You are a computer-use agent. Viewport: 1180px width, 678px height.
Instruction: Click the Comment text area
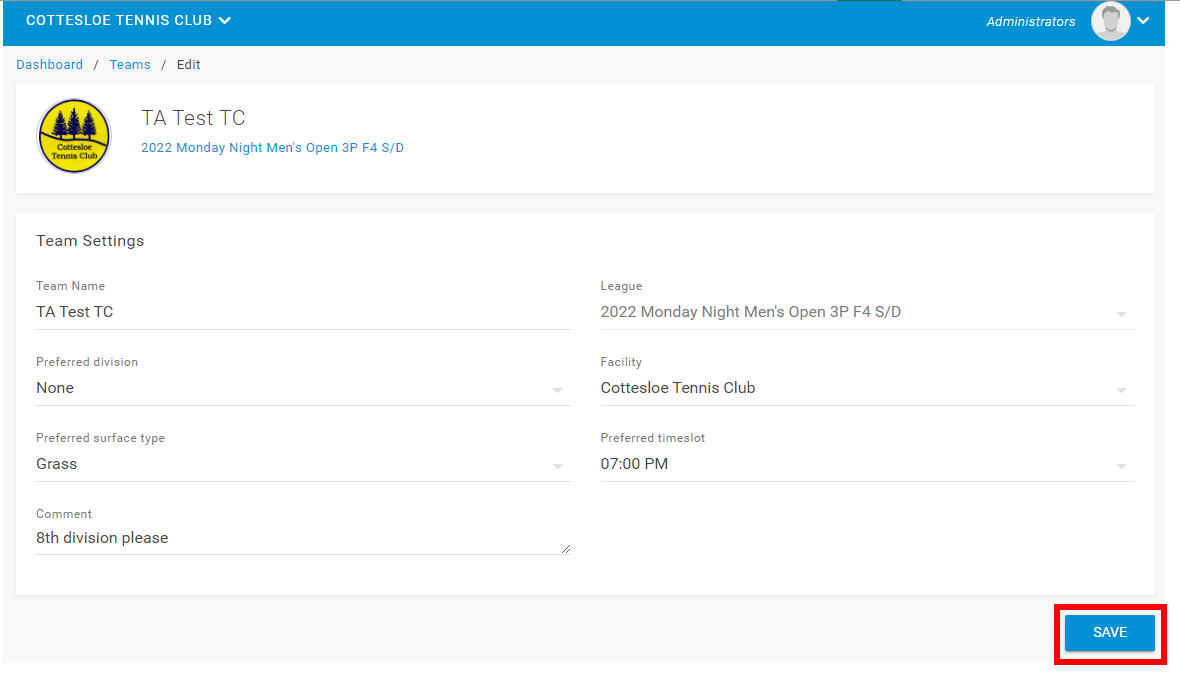click(x=303, y=539)
